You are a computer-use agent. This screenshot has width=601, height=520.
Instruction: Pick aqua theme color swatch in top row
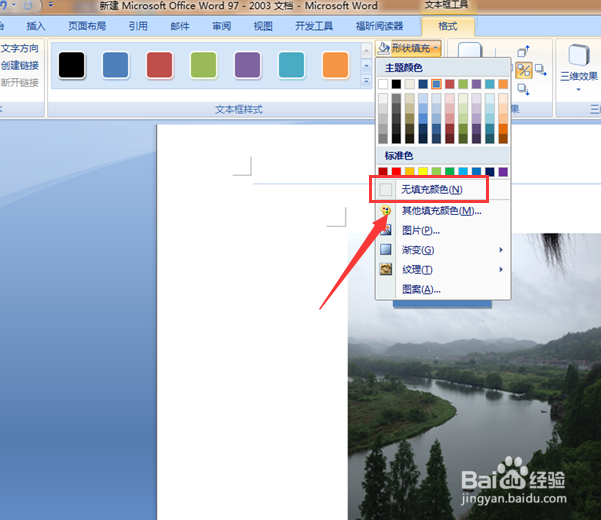pyautogui.click(x=490, y=84)
